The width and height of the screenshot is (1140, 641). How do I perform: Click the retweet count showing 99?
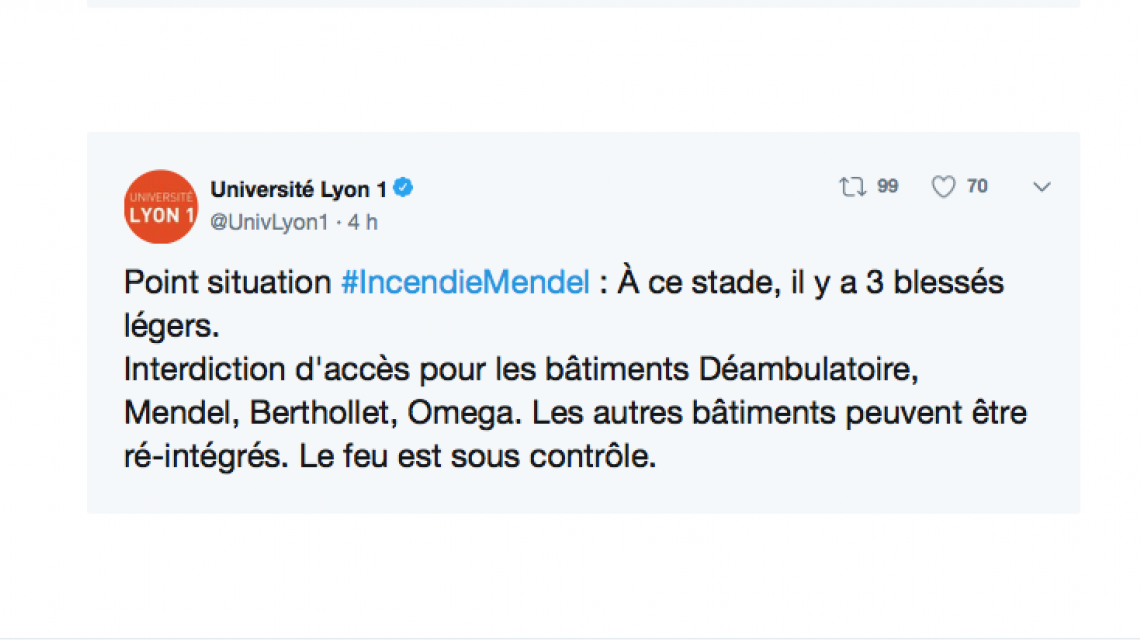(x=886, y=186)
